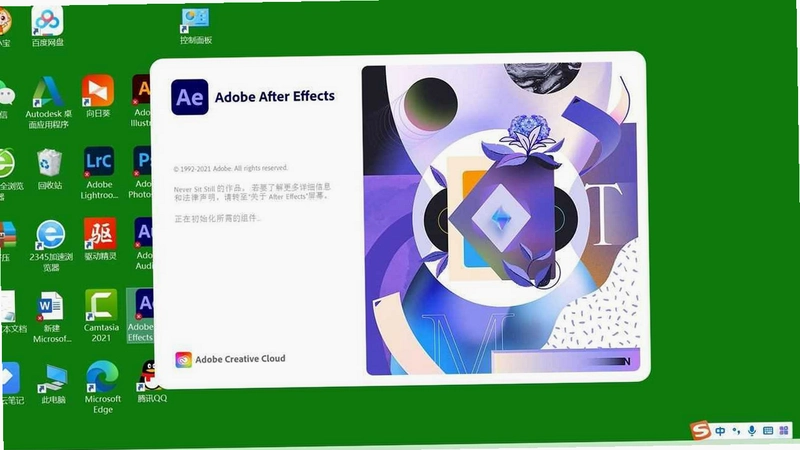The image size is (800, 450).
Task: Select the highlighted Adobe After Effects shortcut
Action: [x=140, y=315]
